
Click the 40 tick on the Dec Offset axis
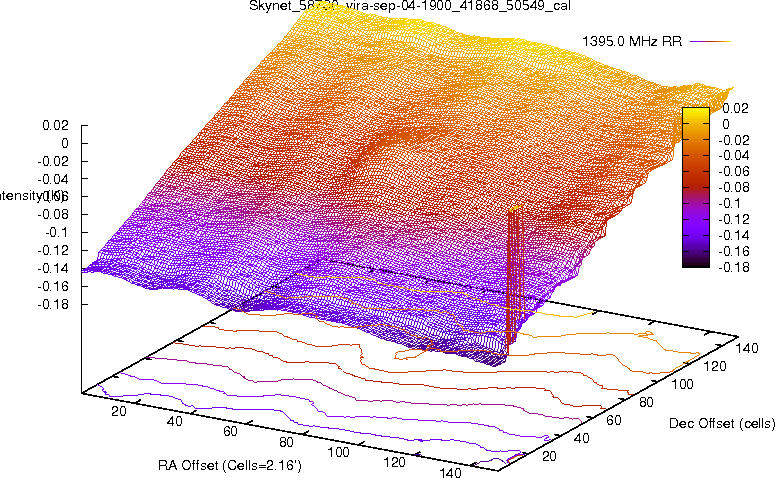coord(581,438)
